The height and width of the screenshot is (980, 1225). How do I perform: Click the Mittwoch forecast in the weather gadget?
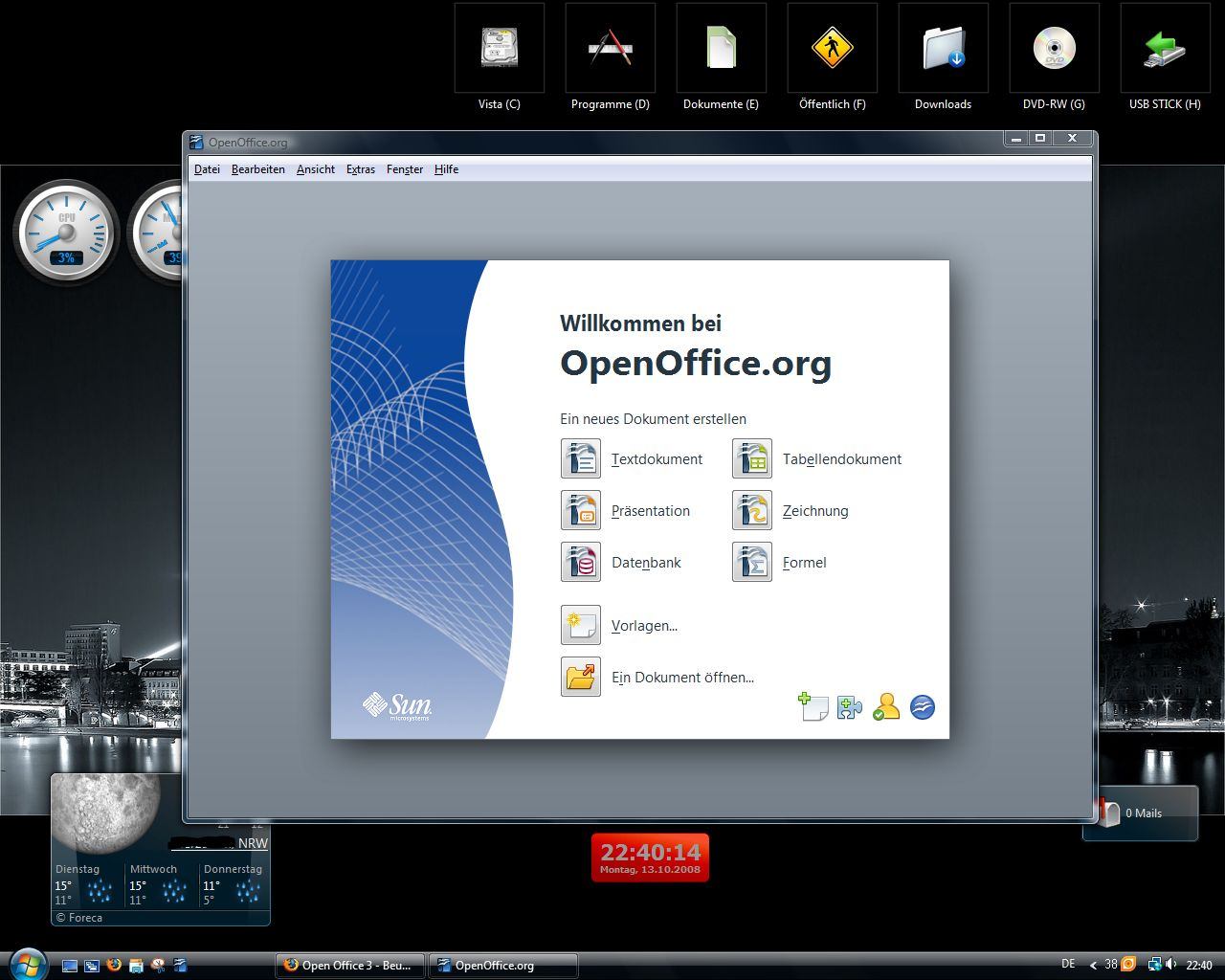tap(159, 885)
